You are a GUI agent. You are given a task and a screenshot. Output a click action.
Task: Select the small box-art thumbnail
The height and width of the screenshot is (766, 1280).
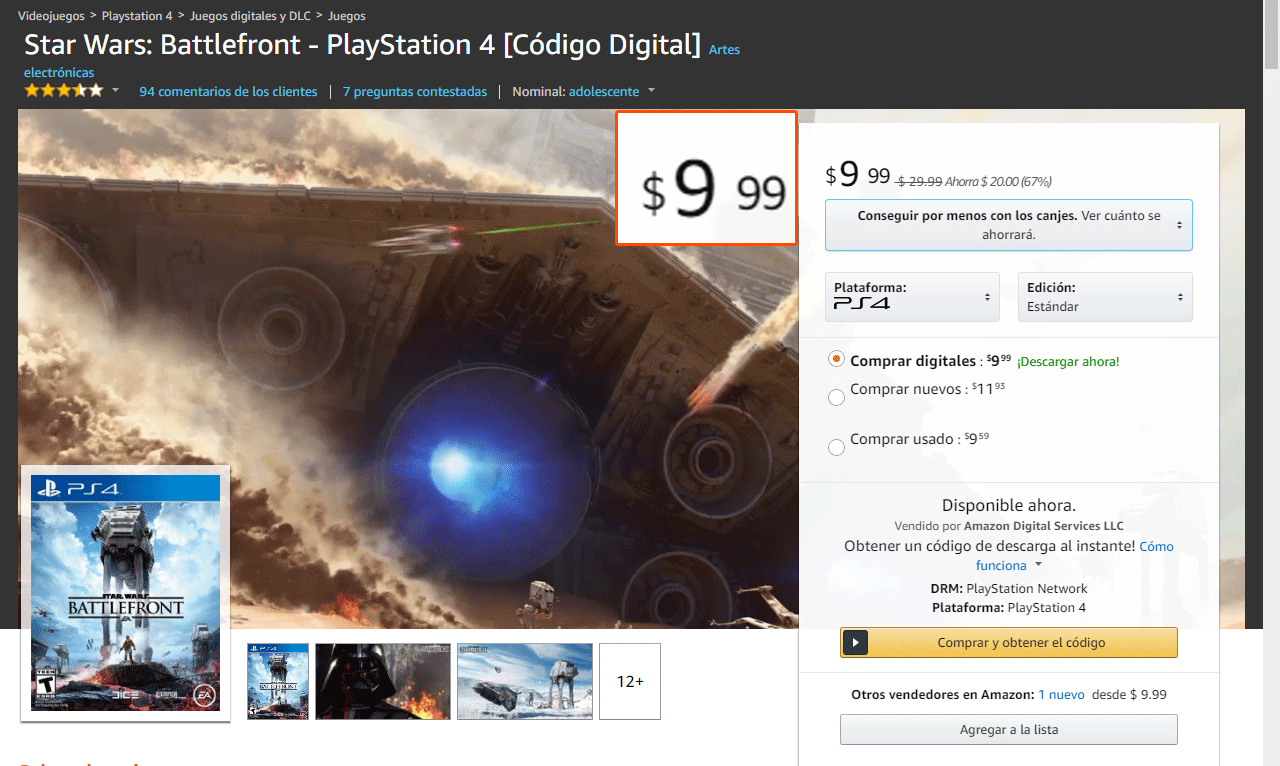point(278,681)
